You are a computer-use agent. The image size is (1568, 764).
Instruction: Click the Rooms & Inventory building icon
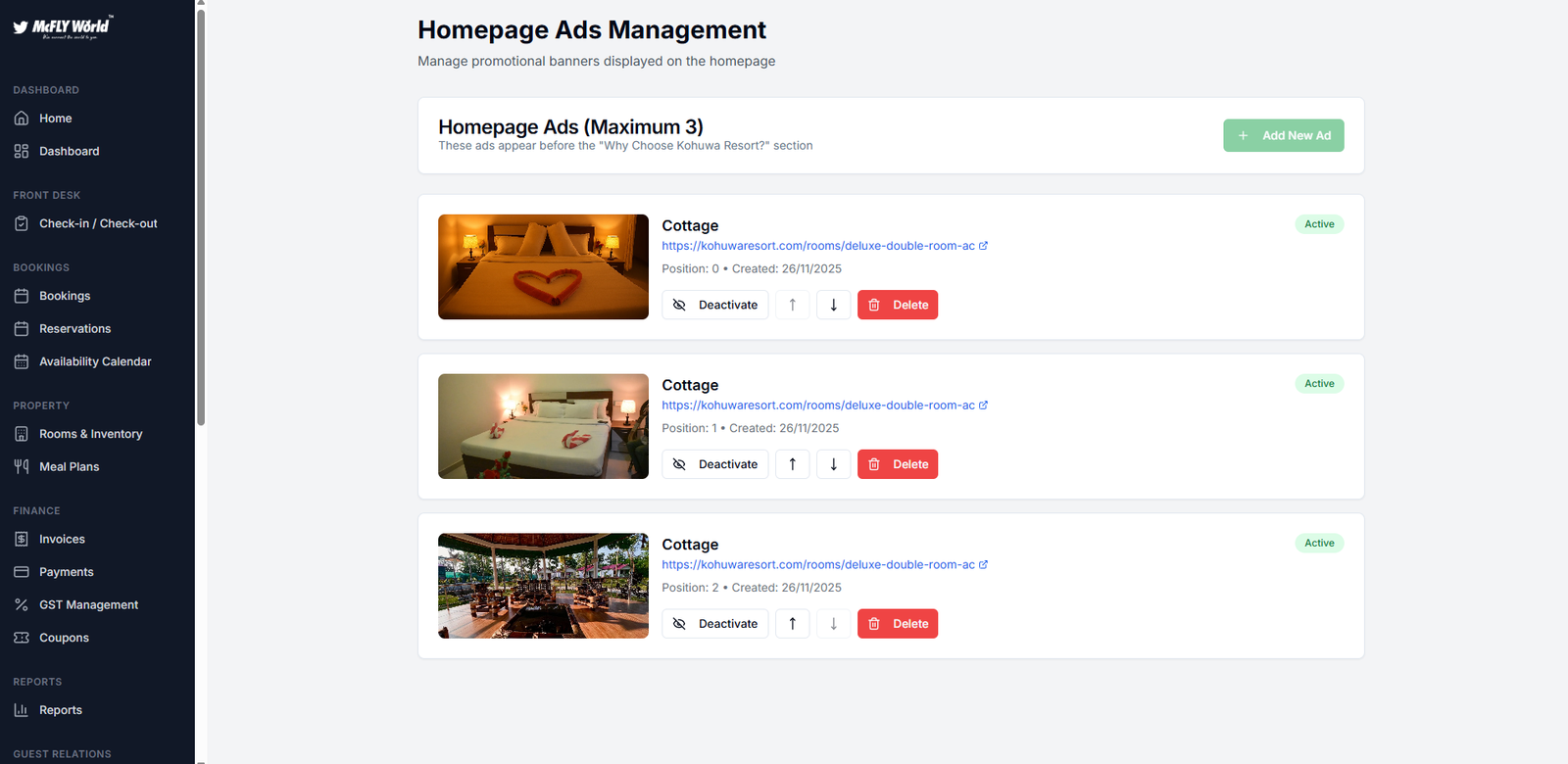22,434
